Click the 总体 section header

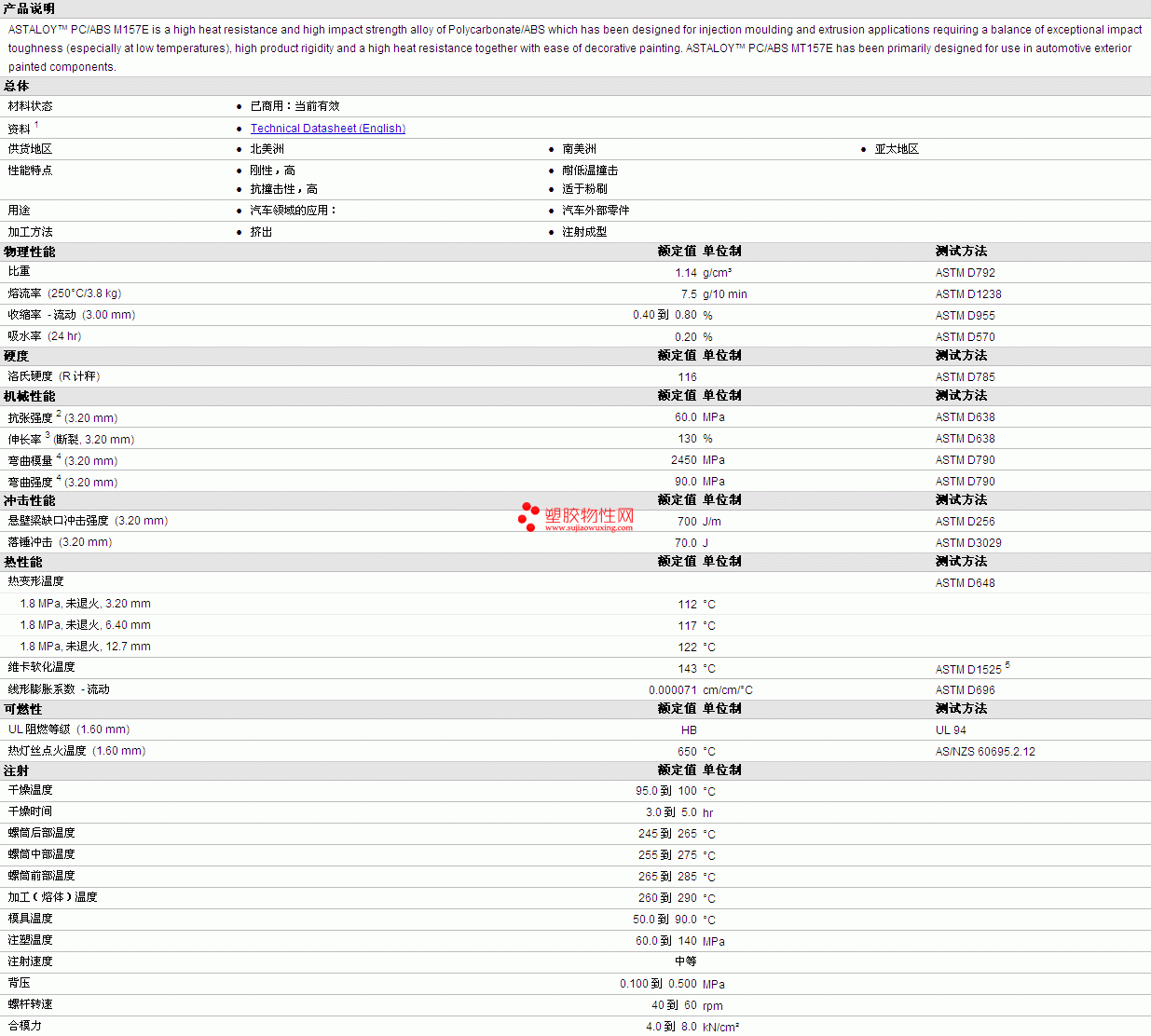pos(17,86)
